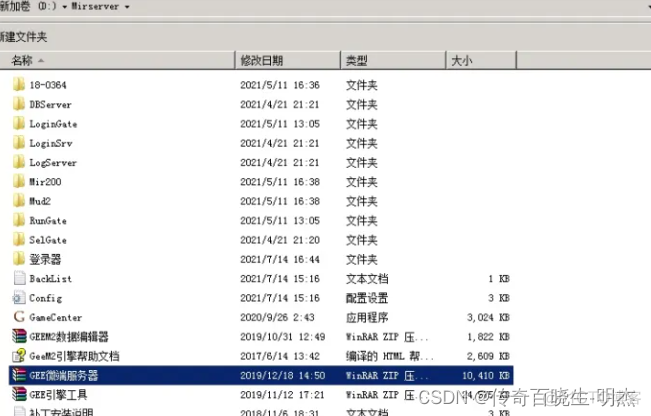Select the GeeM2引擎帮助文档 file name

pos(74,356)
